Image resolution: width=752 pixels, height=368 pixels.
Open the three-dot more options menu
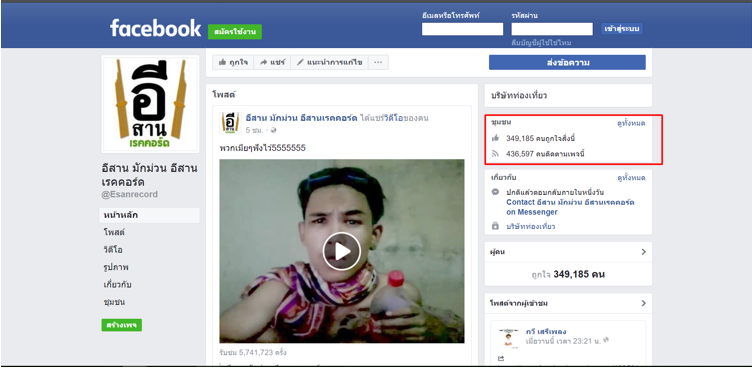pos(378,62)
